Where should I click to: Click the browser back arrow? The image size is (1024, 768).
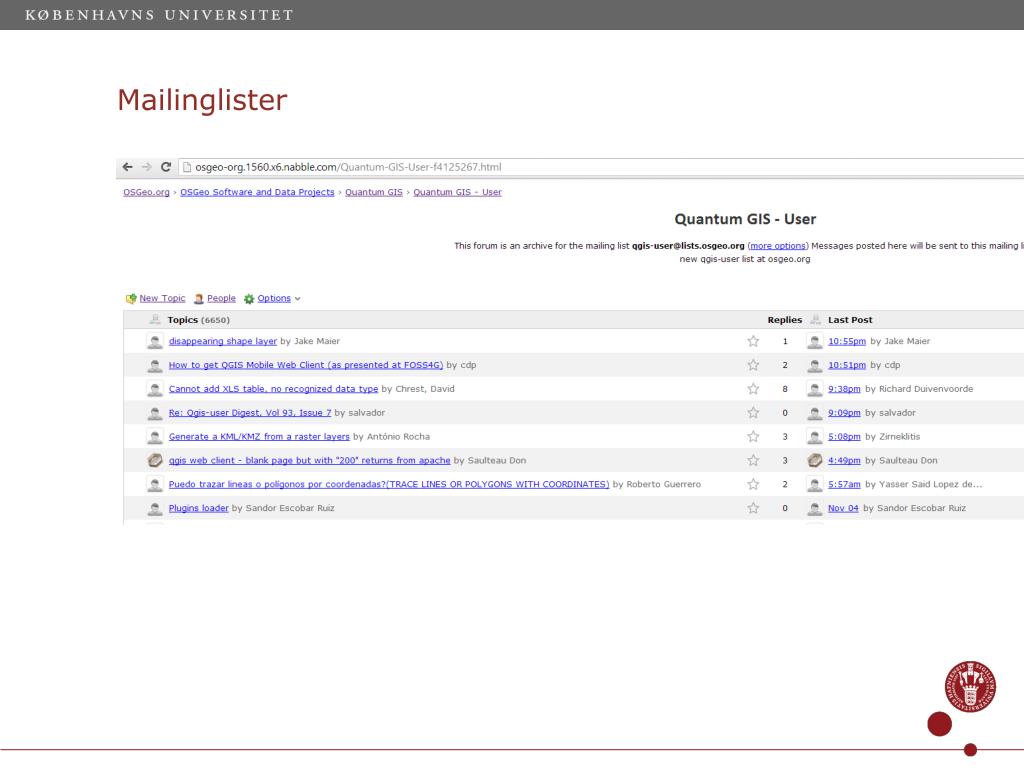(x=127, y=167)
